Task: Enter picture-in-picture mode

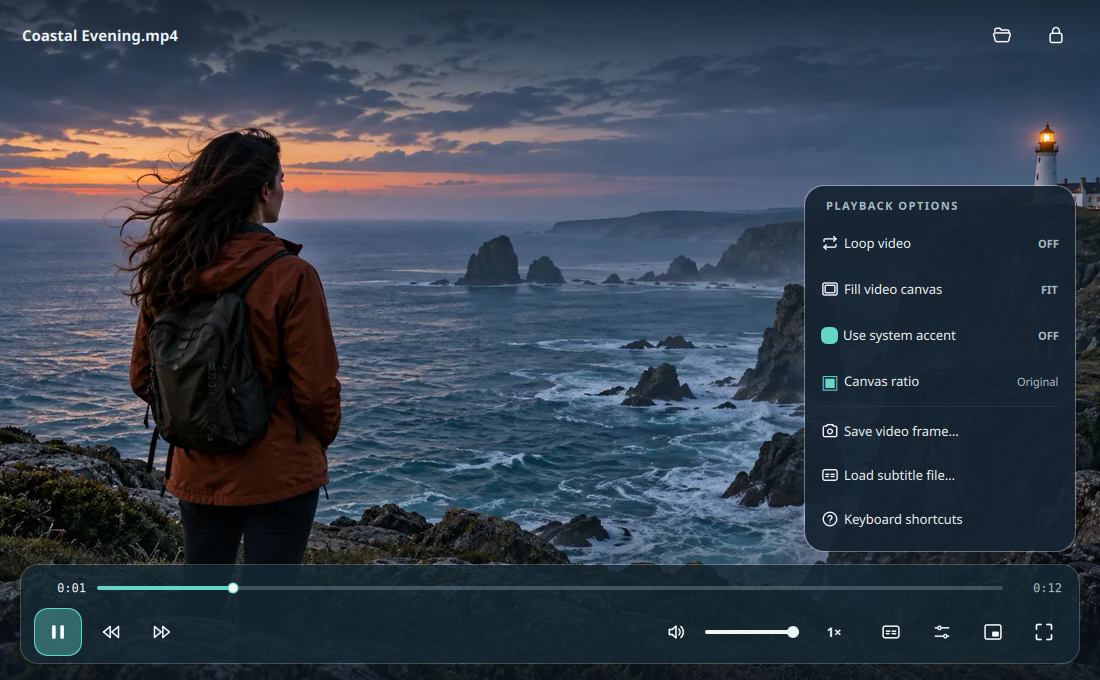Action: 993,632
